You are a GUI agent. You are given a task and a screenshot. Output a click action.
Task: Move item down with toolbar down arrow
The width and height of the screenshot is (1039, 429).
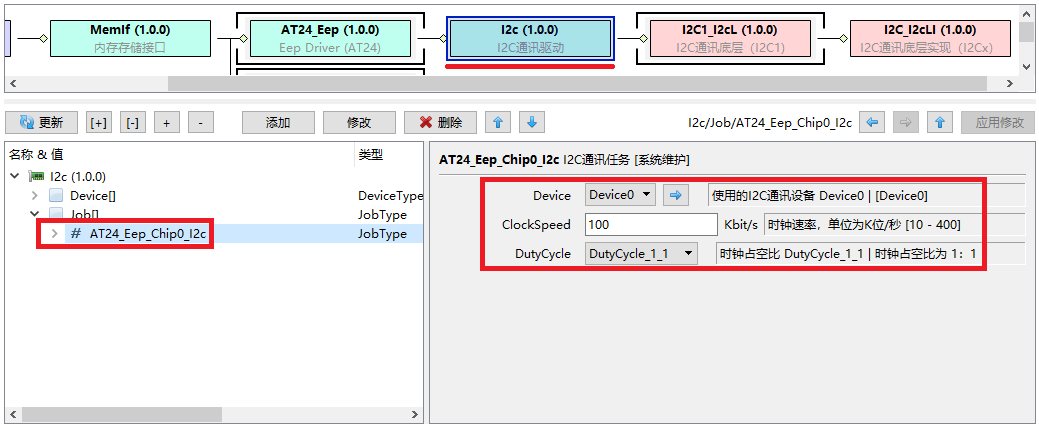pyautogui.click(x=532, y=123)
